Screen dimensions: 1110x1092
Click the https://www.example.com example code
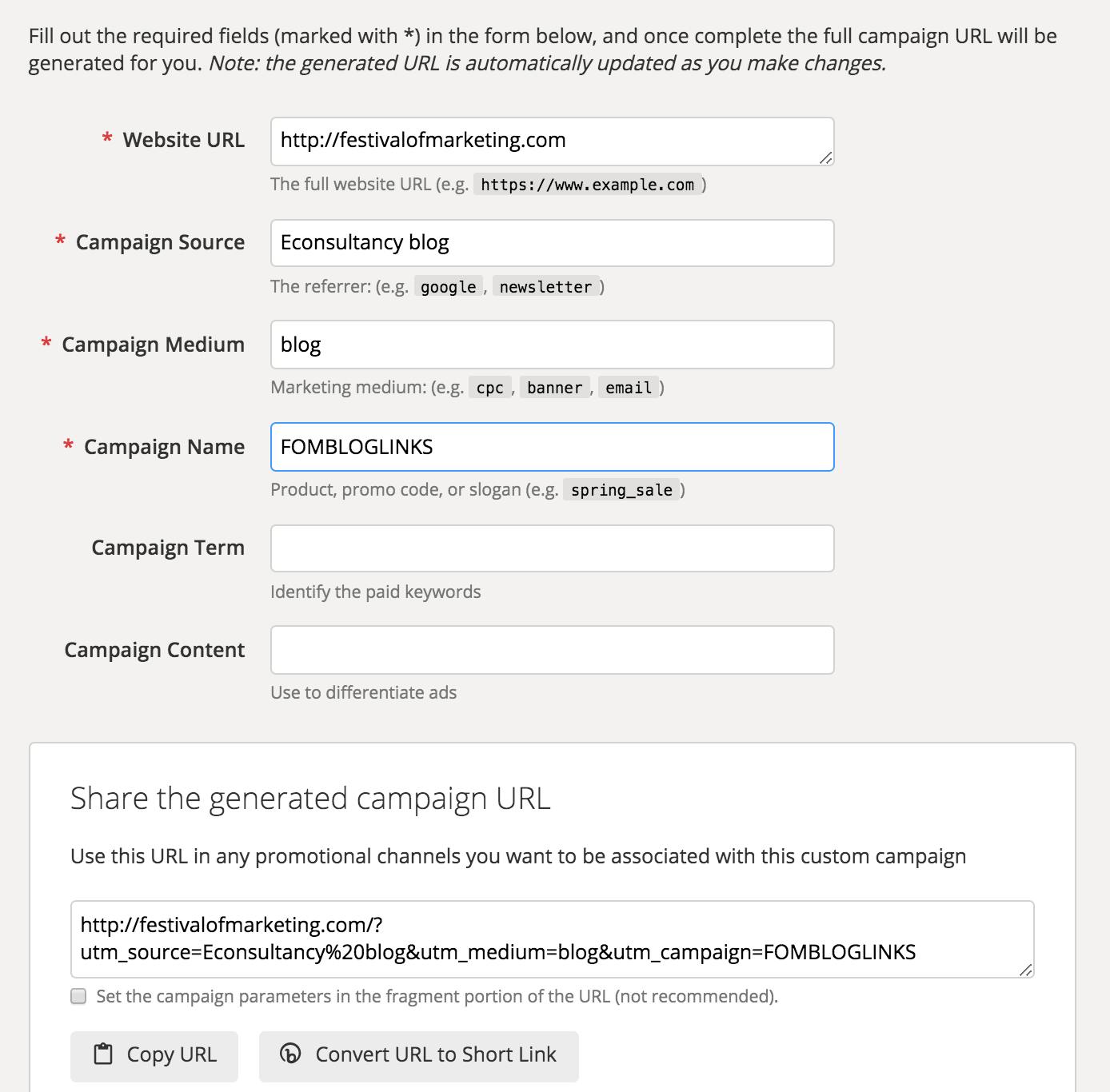pos(586,184)
